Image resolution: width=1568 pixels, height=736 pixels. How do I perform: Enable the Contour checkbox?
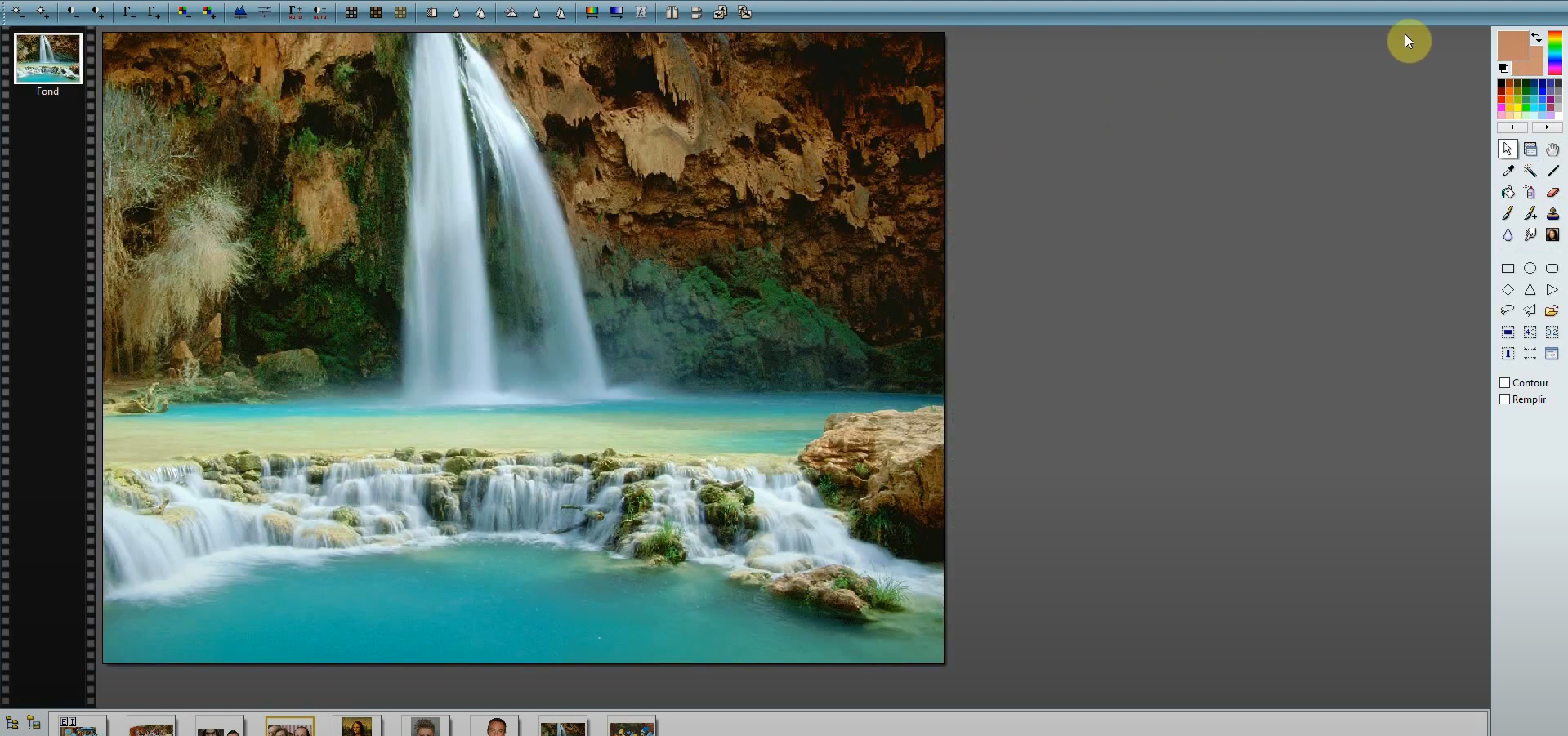[x=1504, y=382]
